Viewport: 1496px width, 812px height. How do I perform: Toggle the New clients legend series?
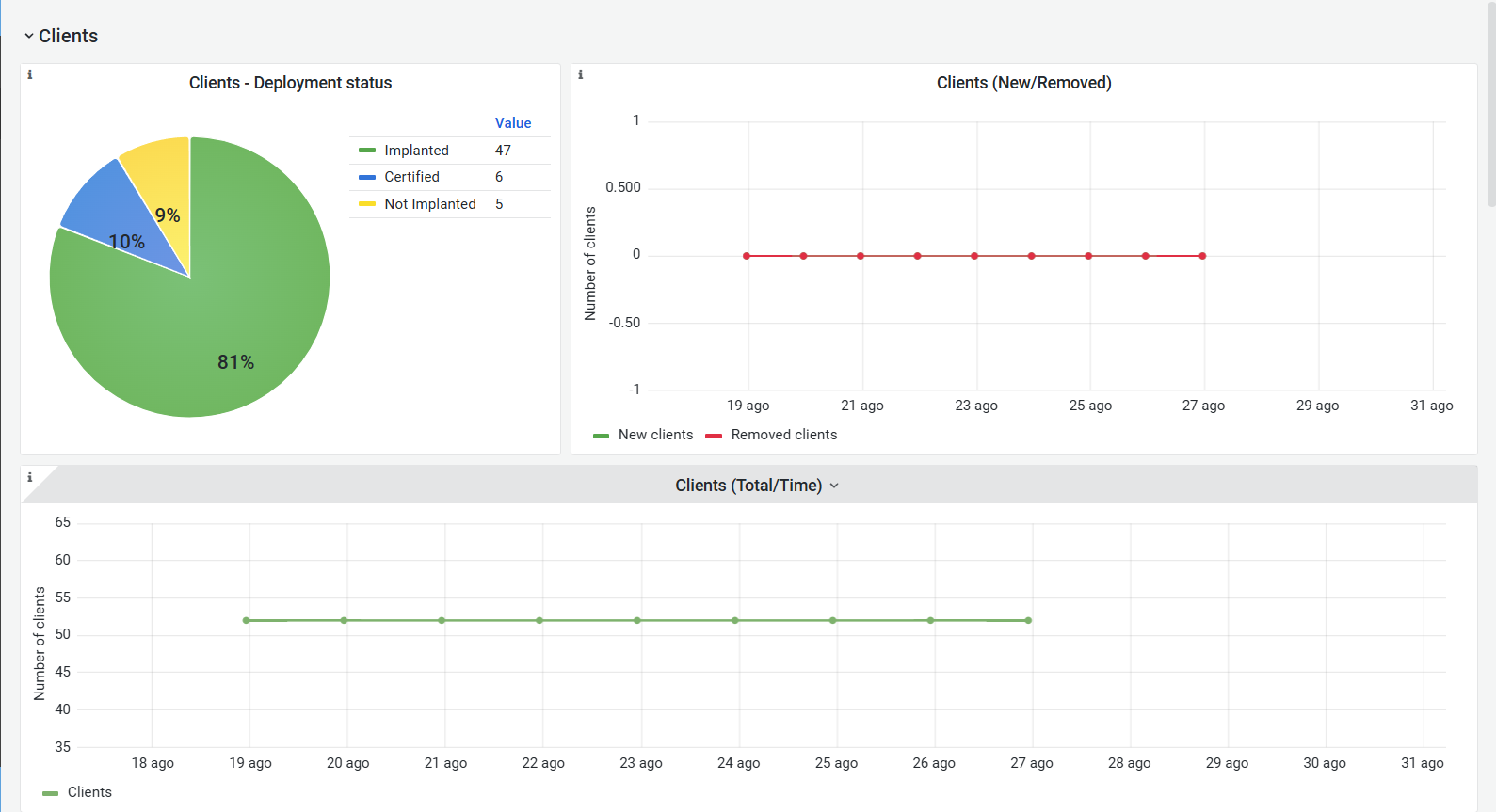pyautogui.click(x=655, y=435)
